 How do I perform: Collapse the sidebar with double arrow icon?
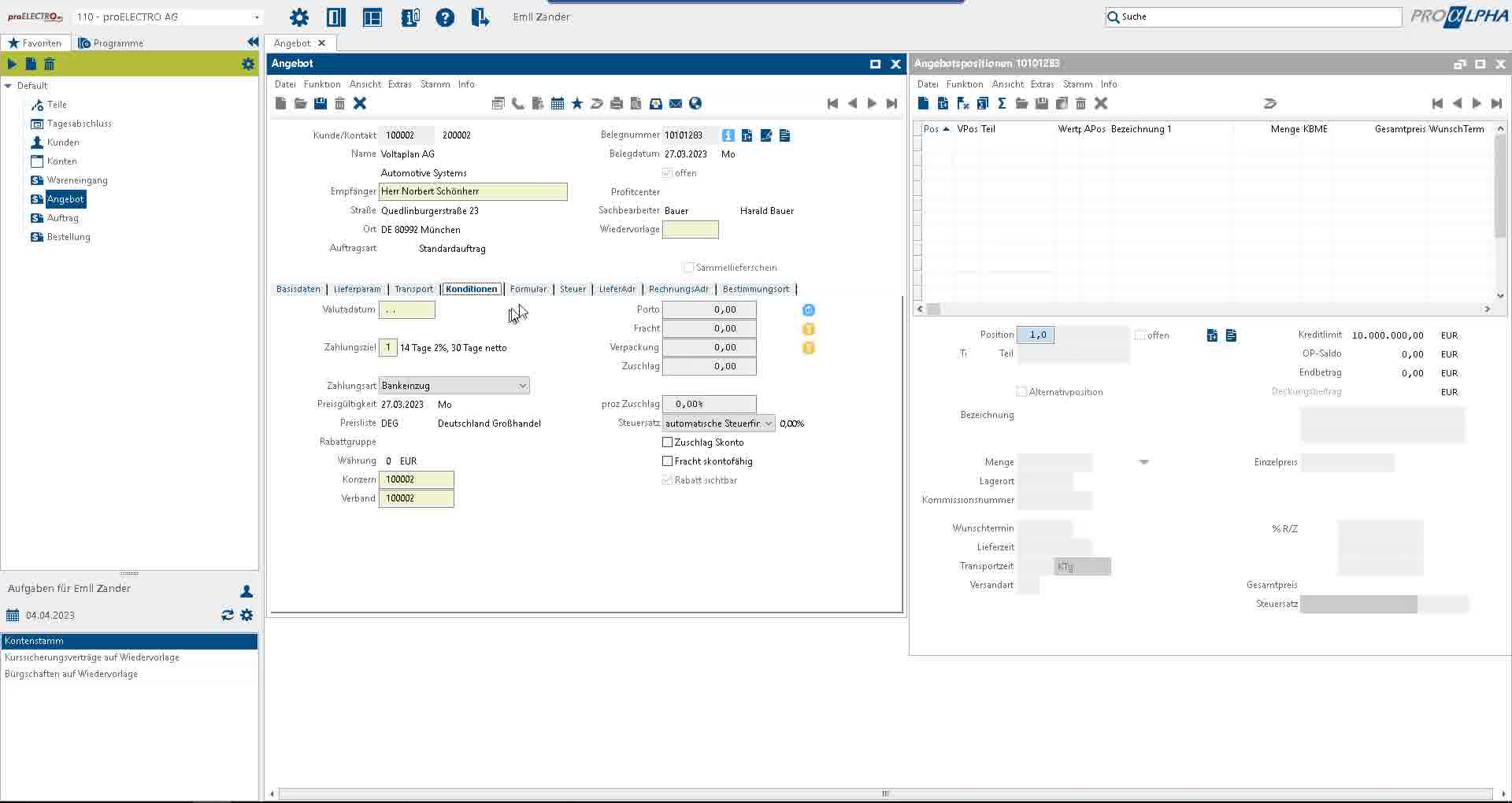[253, 42]
